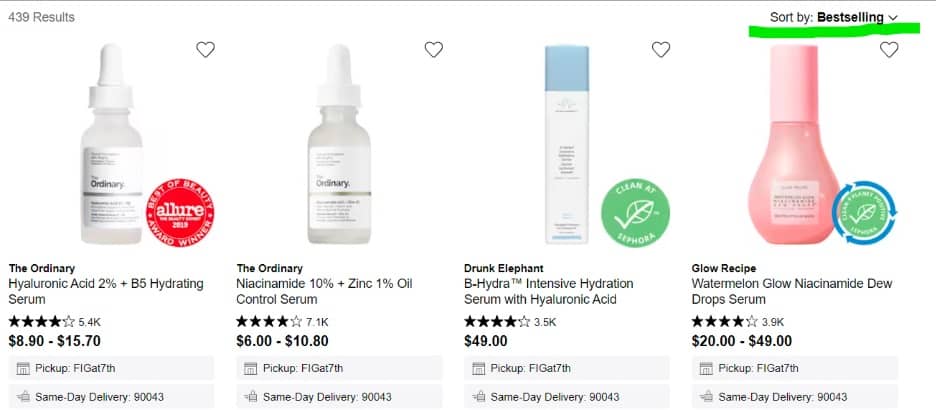Screen dimensions: 936x410
Task: Select Same-Day Delivery for B-Hydra serum
Action: pos(566,397)
